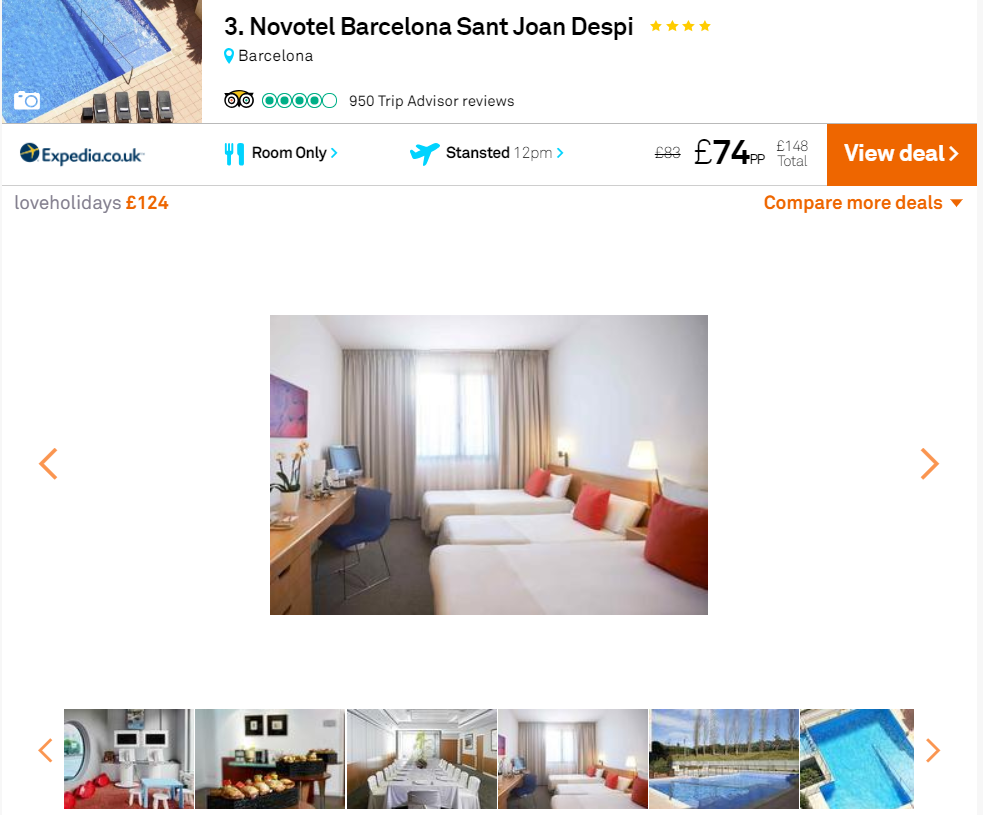This screenshot has width=983, height=815.
Task: Click the Expedia.co.uk logo
Action: (x=82, y=154)
